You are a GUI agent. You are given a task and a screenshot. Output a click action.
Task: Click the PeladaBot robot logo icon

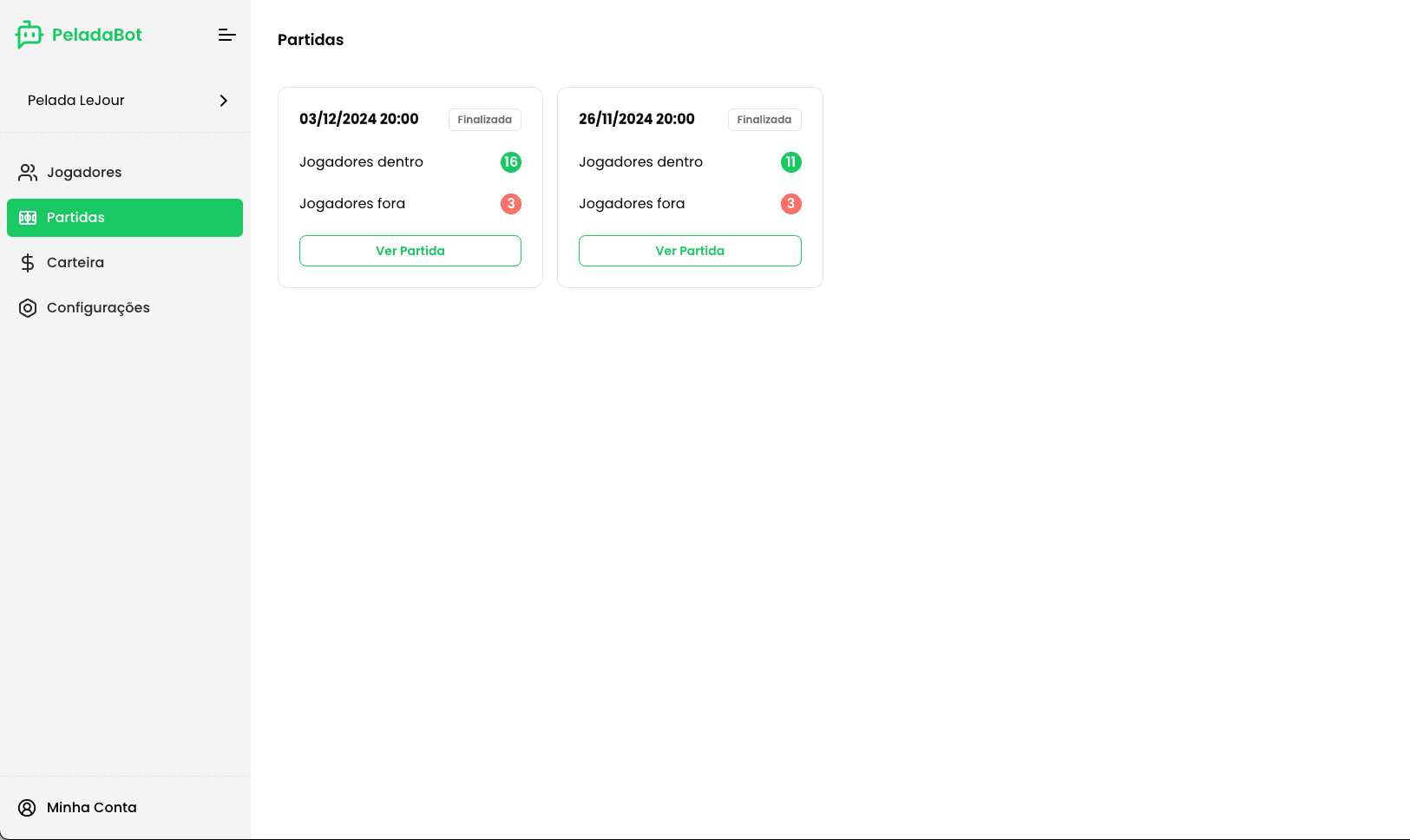29,35
